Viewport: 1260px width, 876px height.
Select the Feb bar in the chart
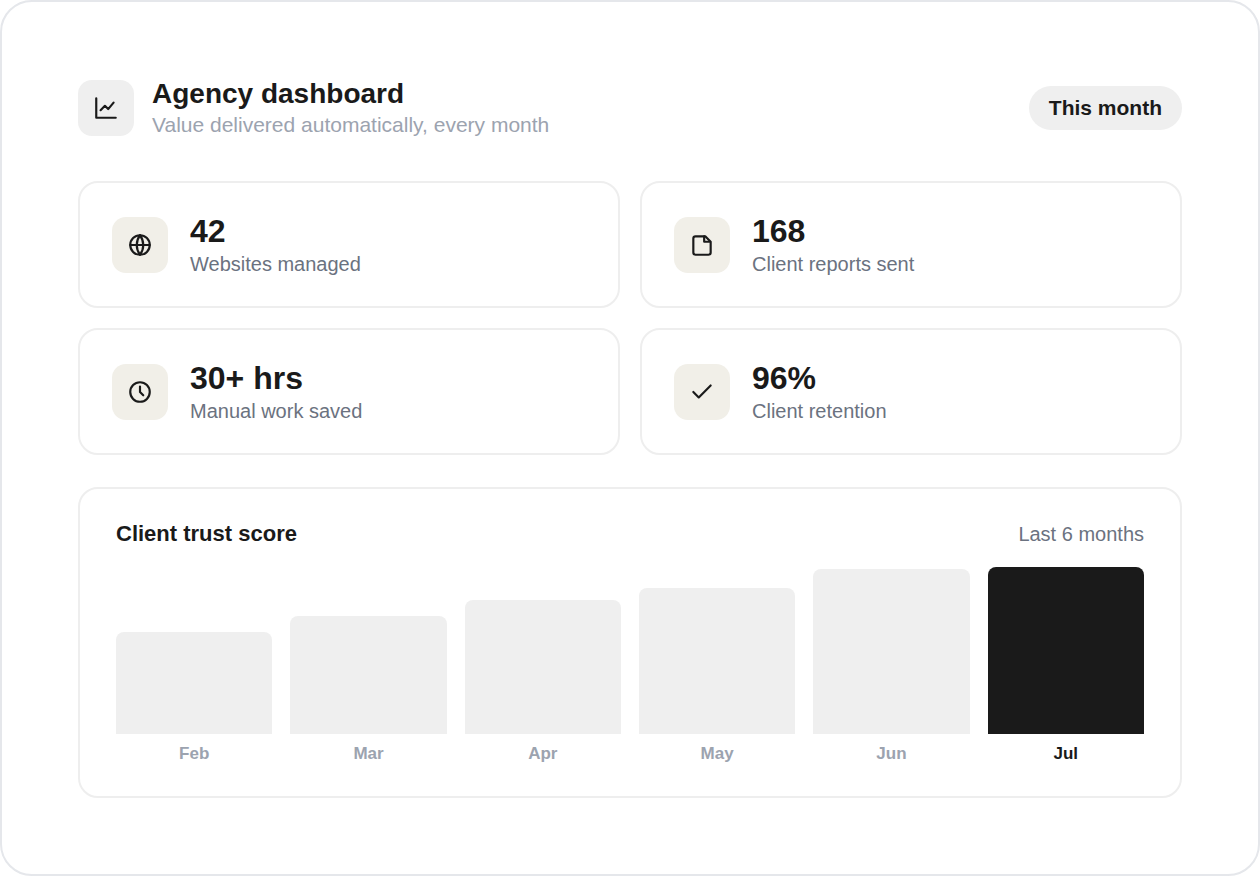point(194,683)
